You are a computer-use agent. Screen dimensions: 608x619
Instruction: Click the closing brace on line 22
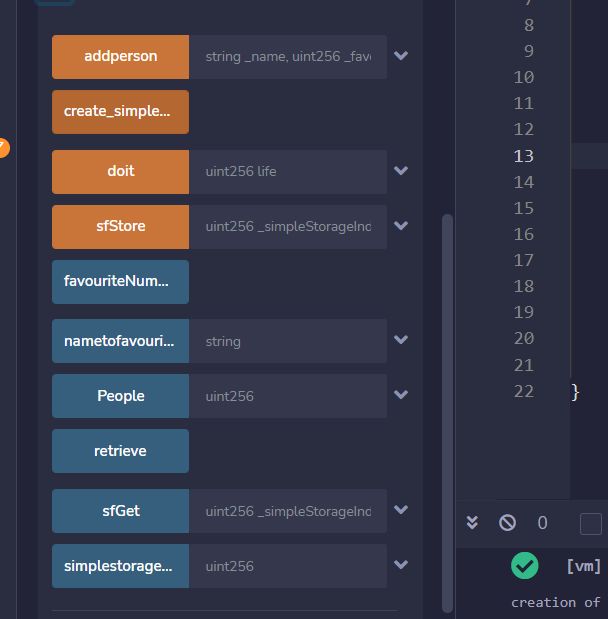(x=575, y=392)
